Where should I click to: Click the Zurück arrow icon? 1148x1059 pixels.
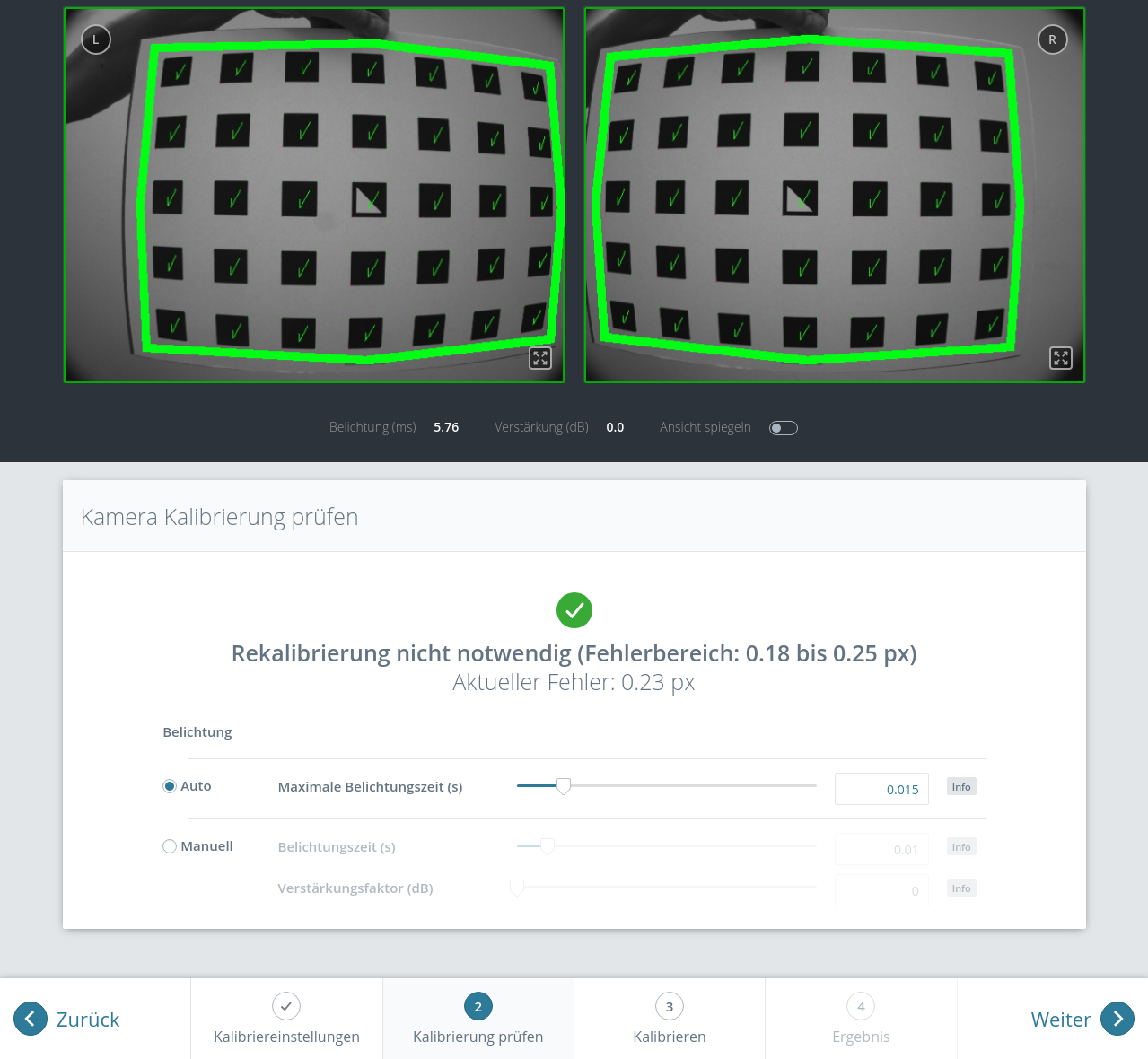coord(31,1019)
